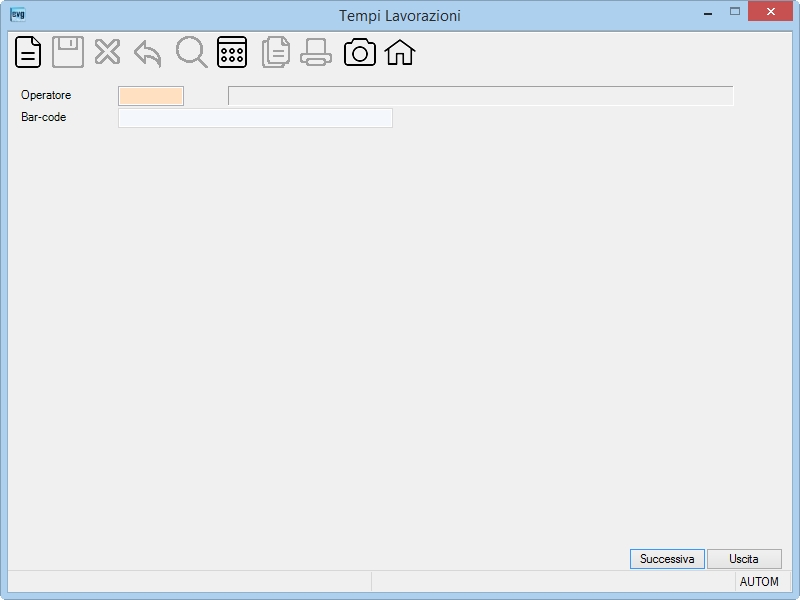This screenshot has height=600, width=800.
Task: Click the Print toolbar icon
Action: (x=316, y=53)
